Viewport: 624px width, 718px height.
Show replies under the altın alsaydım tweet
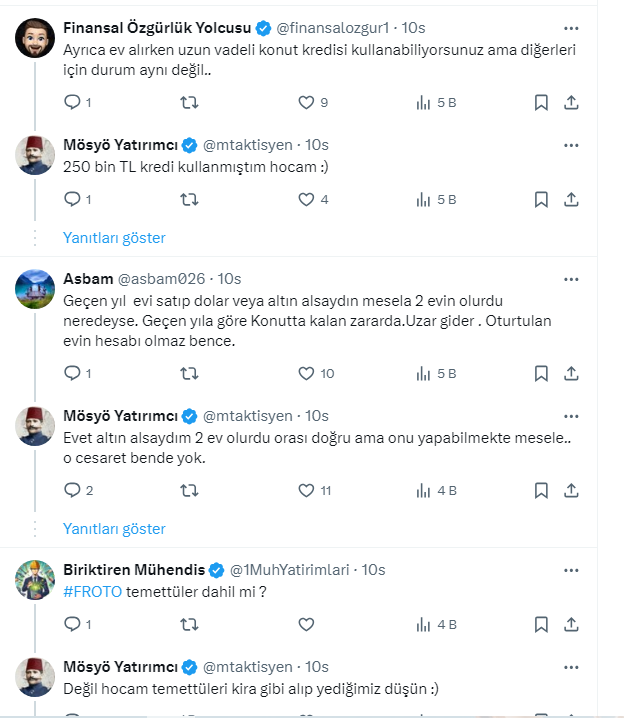(x=114, y=528)
